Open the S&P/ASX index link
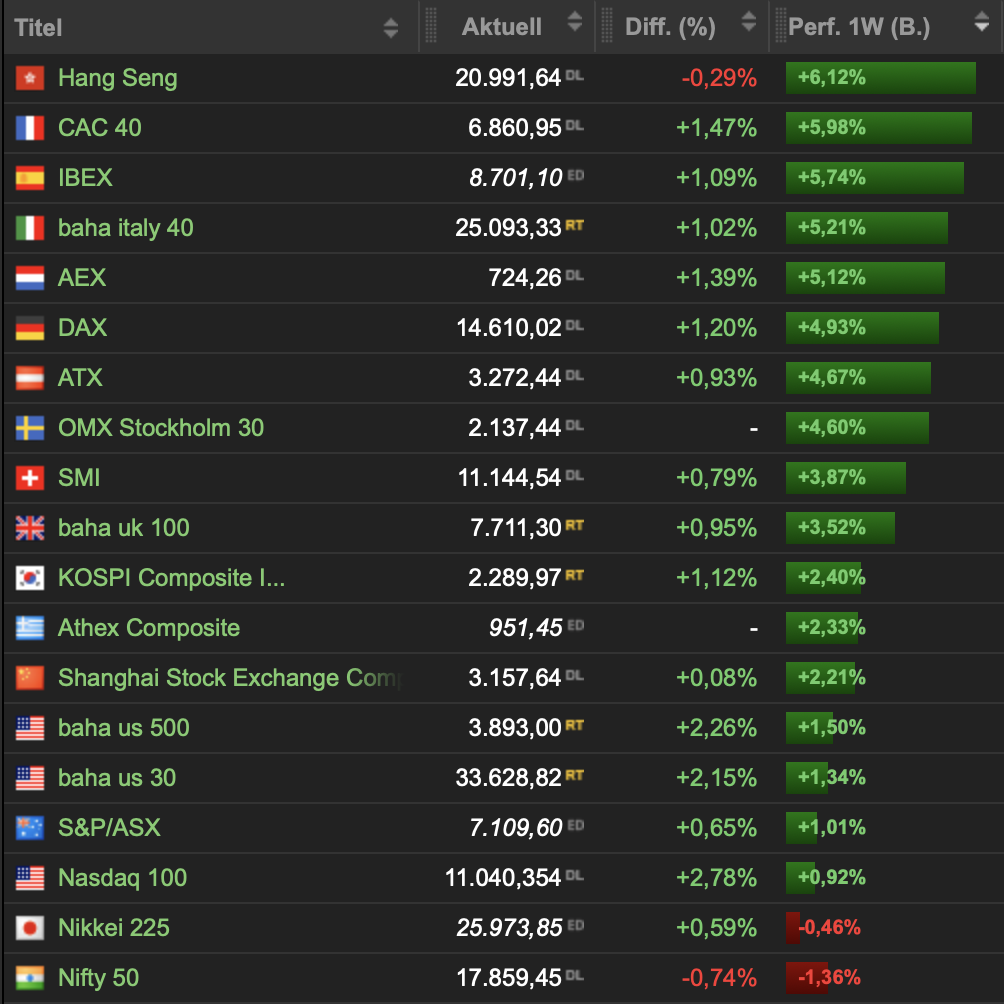1004x1004 pixels. pos(109,827)
